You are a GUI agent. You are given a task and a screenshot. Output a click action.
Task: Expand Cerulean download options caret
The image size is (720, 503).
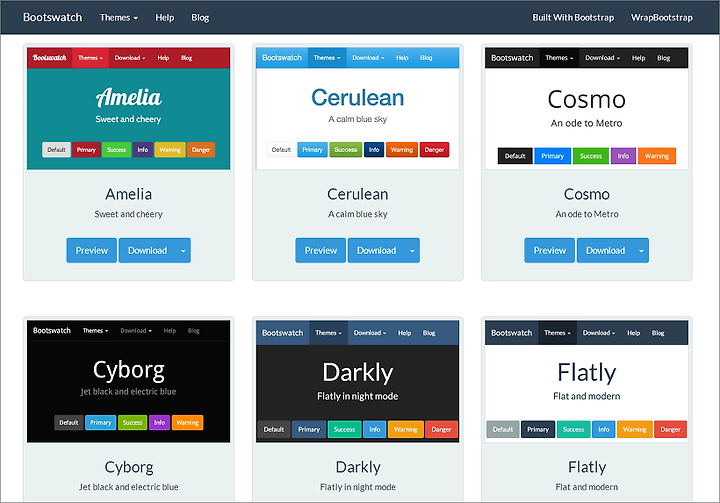(x=412, y=250)
